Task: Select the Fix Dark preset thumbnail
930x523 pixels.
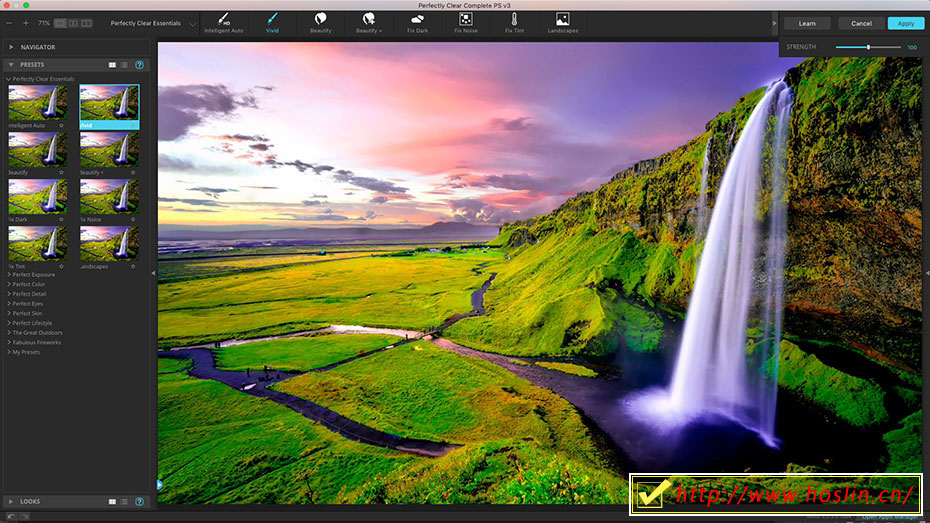Action: pyautogui.click(x=37, y=196)
